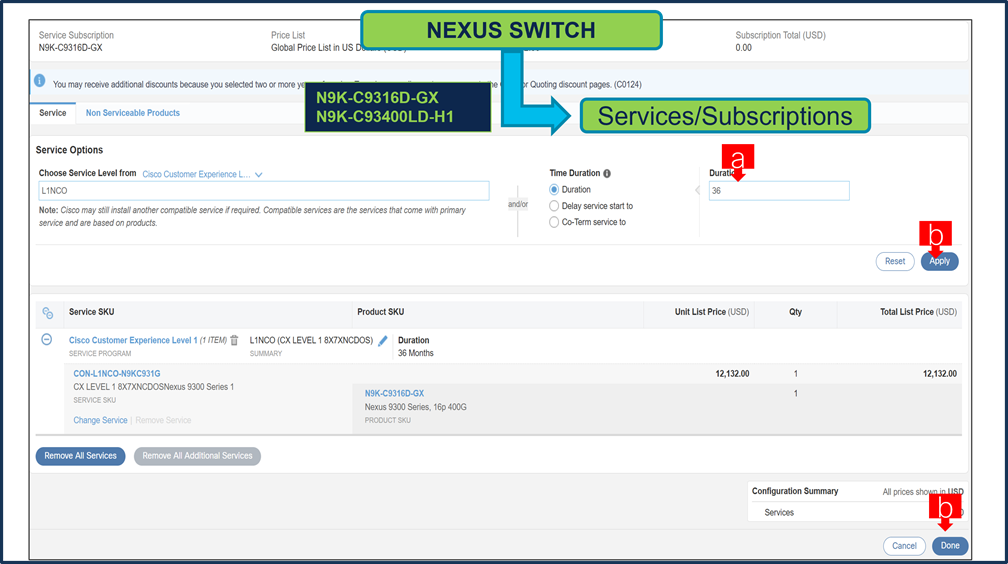
Task: Open the CON-L1NCO-N9KC931G service SKU link
Action: pyautogui.click(x=117, y=374)
